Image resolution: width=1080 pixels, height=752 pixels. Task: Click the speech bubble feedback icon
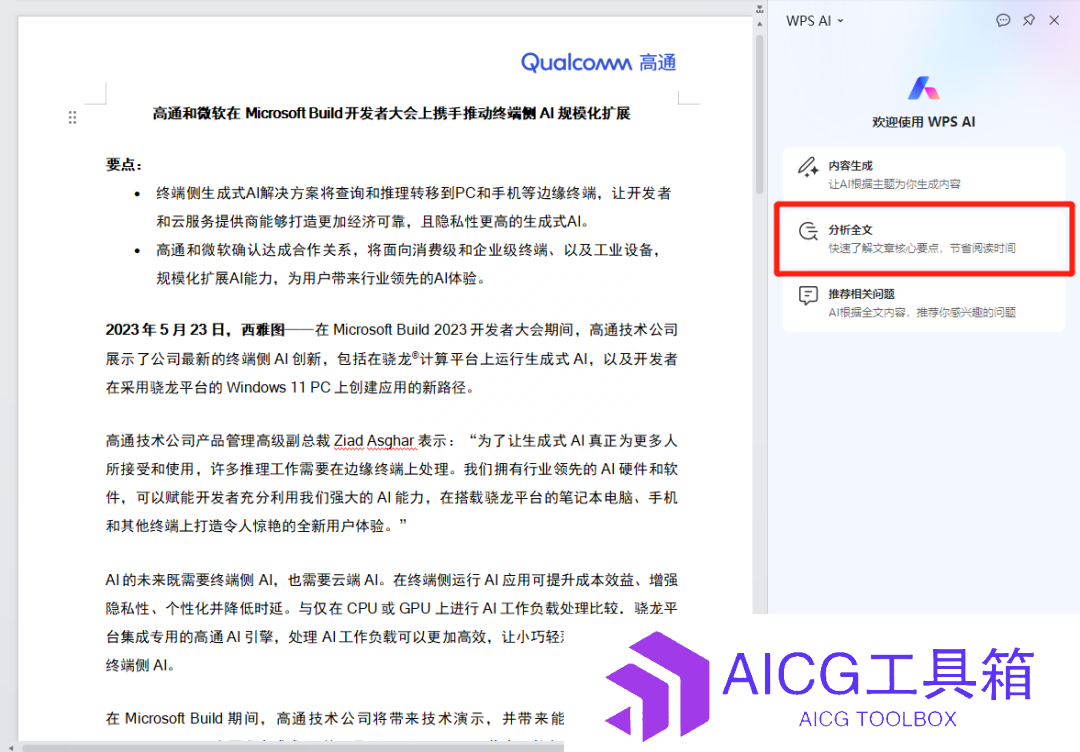click(1003, 21)
